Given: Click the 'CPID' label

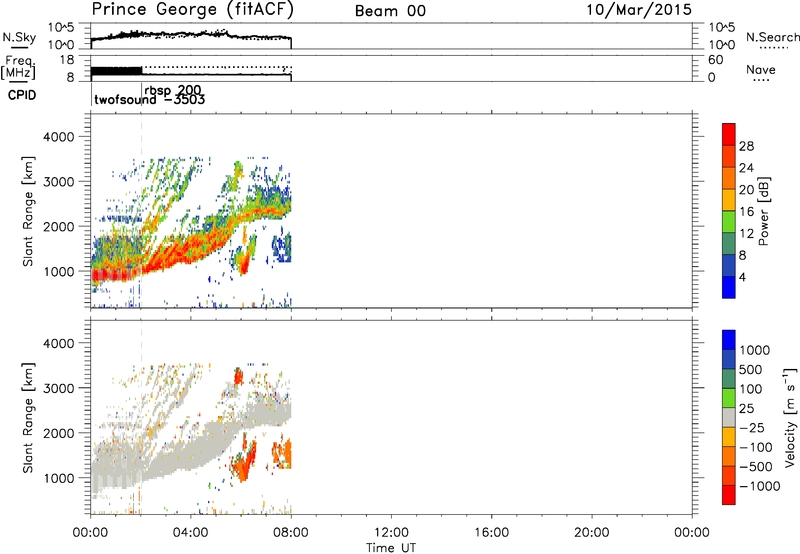Looking at the screenshot, I should 22,95.
